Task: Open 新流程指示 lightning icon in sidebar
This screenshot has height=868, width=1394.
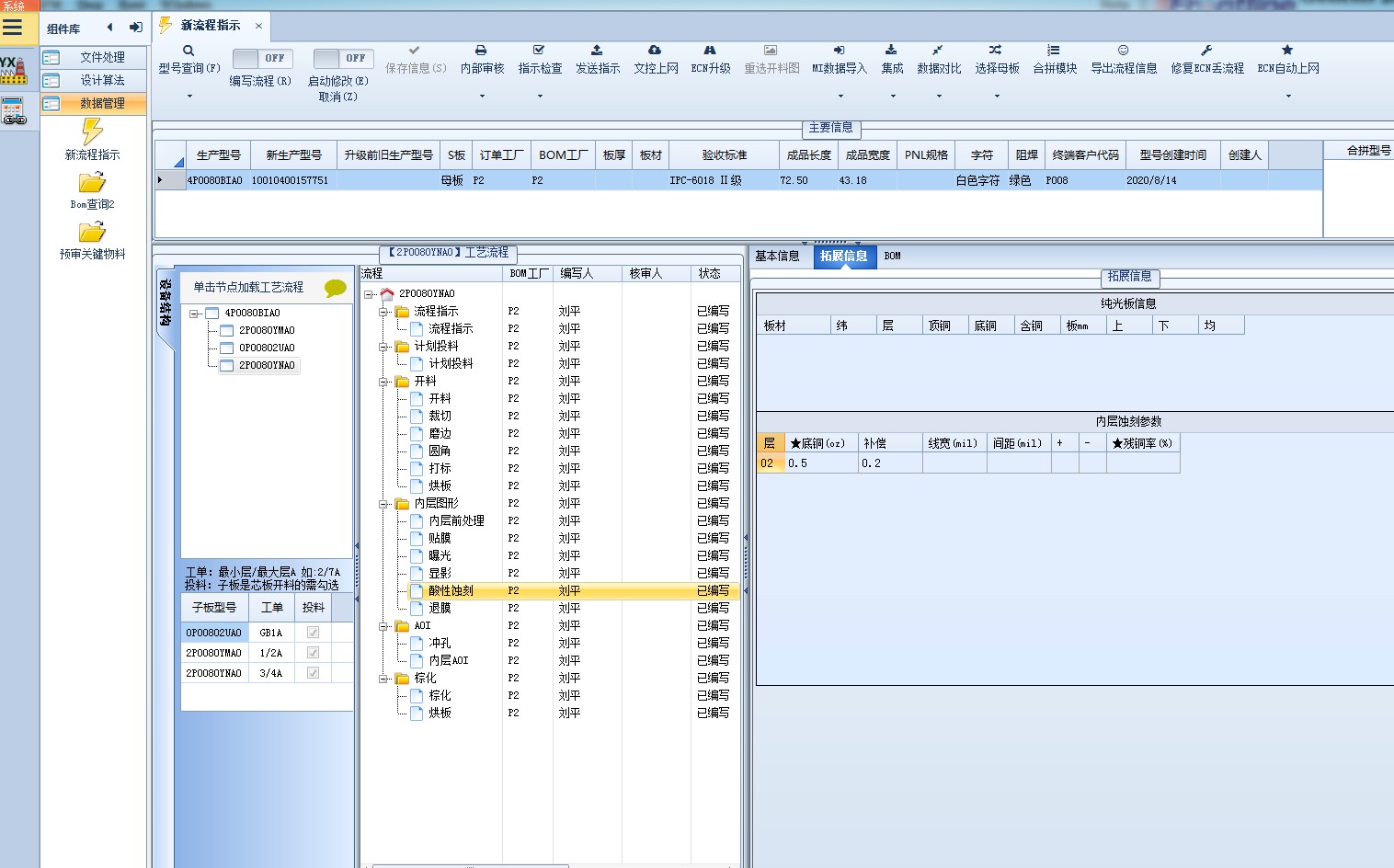Action: pos(92,131)
